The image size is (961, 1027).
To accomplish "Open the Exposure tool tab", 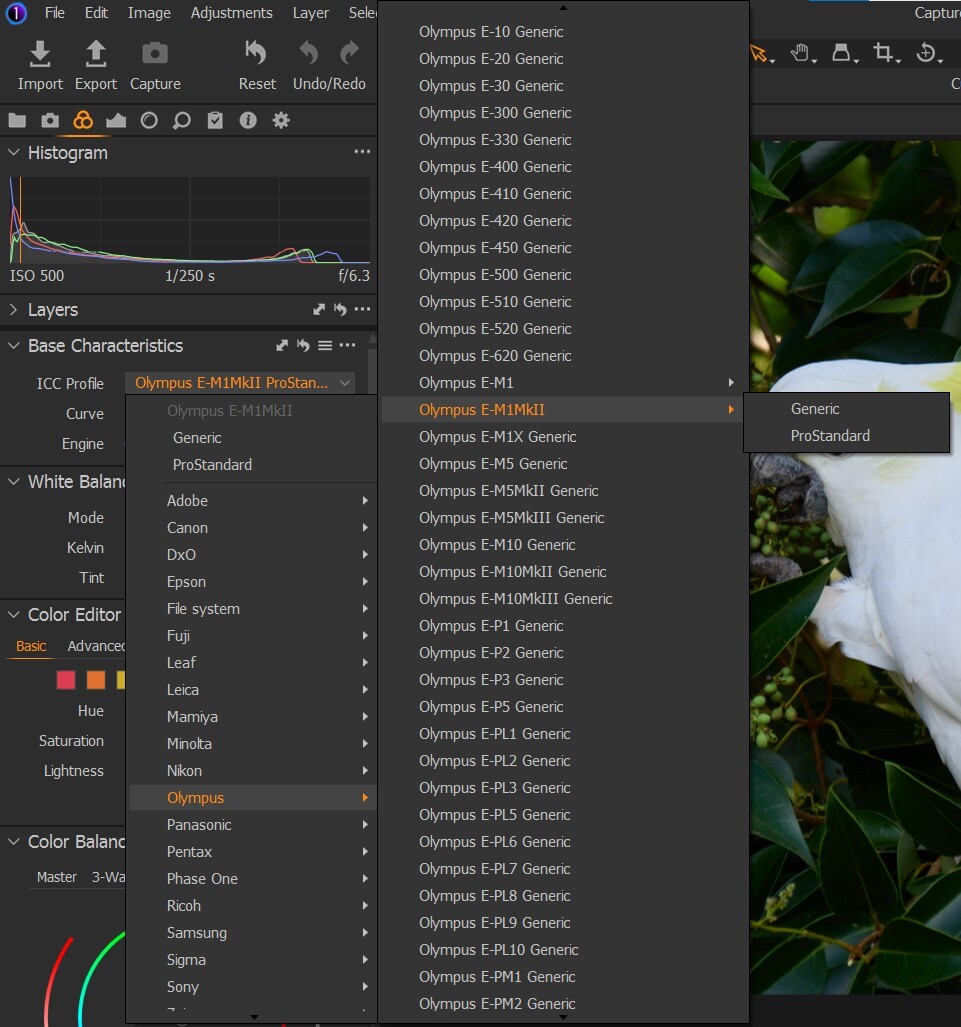I will 116,121.
